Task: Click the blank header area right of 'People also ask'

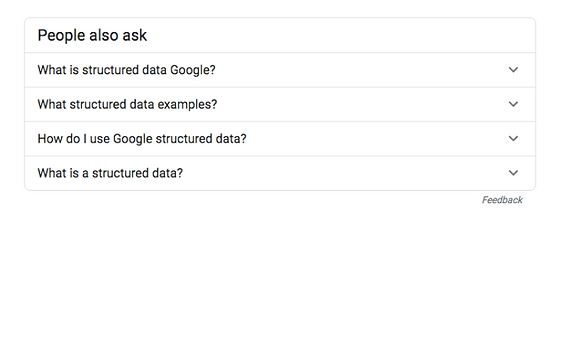Action: click(x=341, y=35)
